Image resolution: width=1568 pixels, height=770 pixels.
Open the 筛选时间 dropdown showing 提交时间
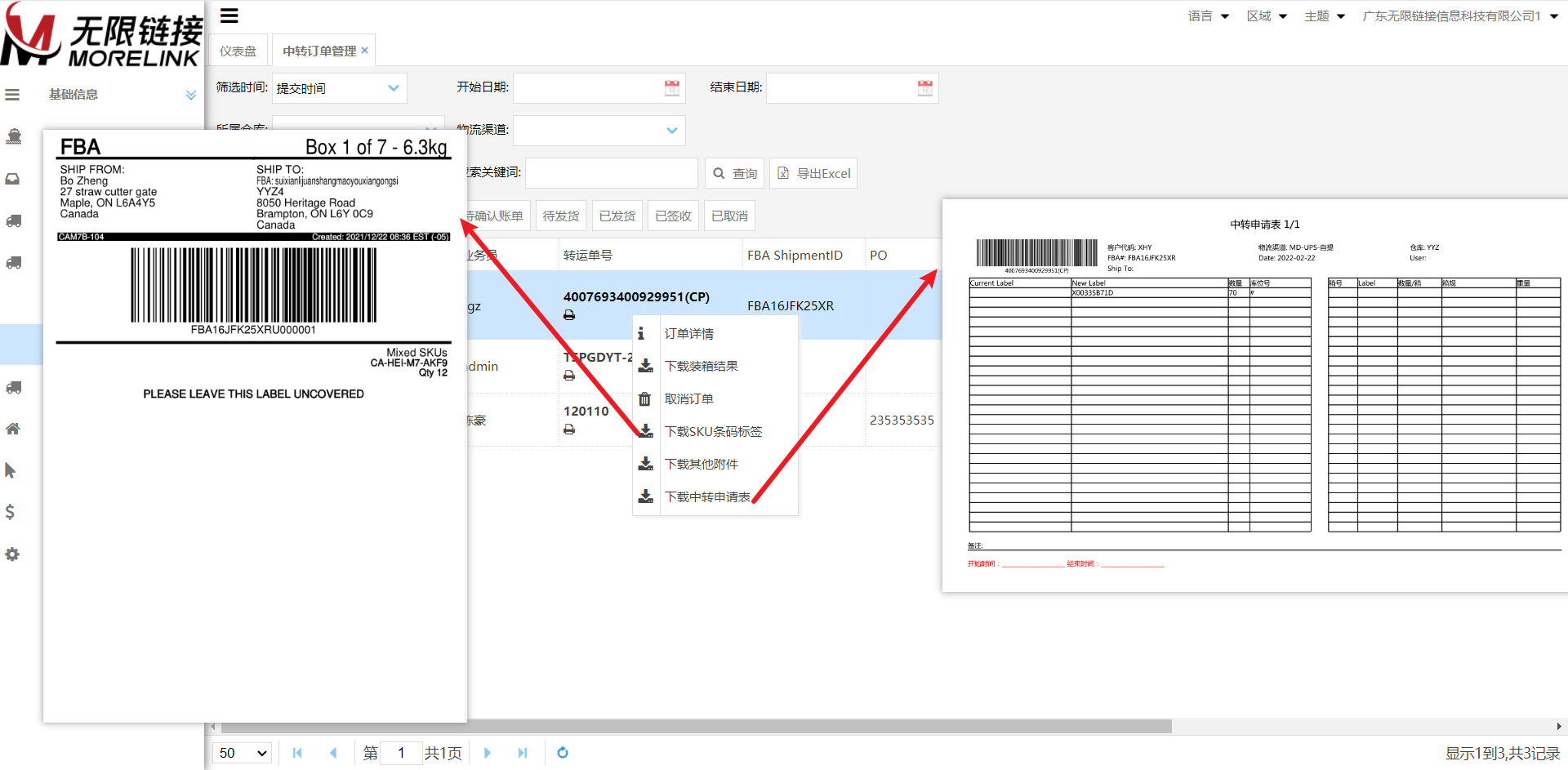click(x=339, y=88)
